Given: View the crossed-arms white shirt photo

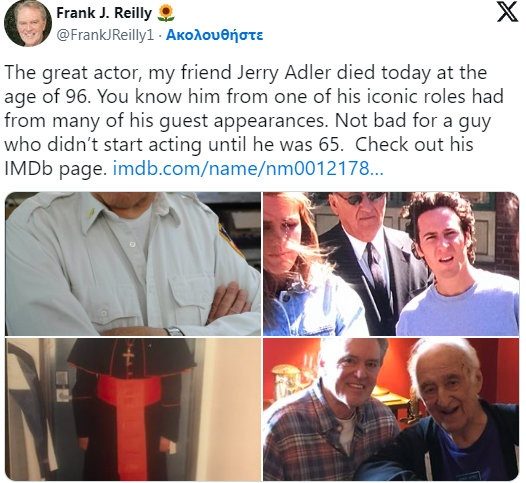Looking at the screenshot, I should click(x=133, y=264).
